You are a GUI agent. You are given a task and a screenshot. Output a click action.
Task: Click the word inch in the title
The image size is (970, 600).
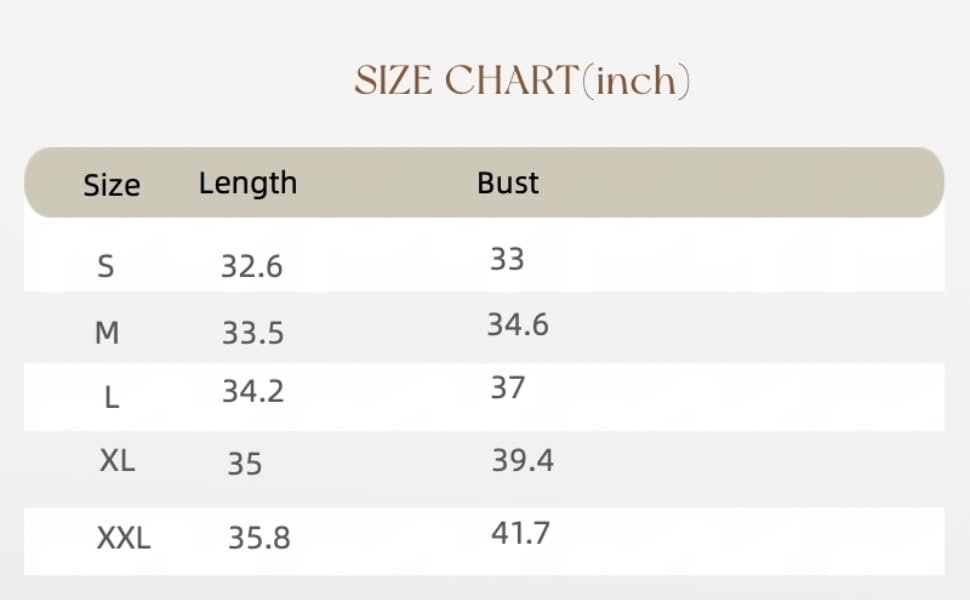[x=636, y=80]
